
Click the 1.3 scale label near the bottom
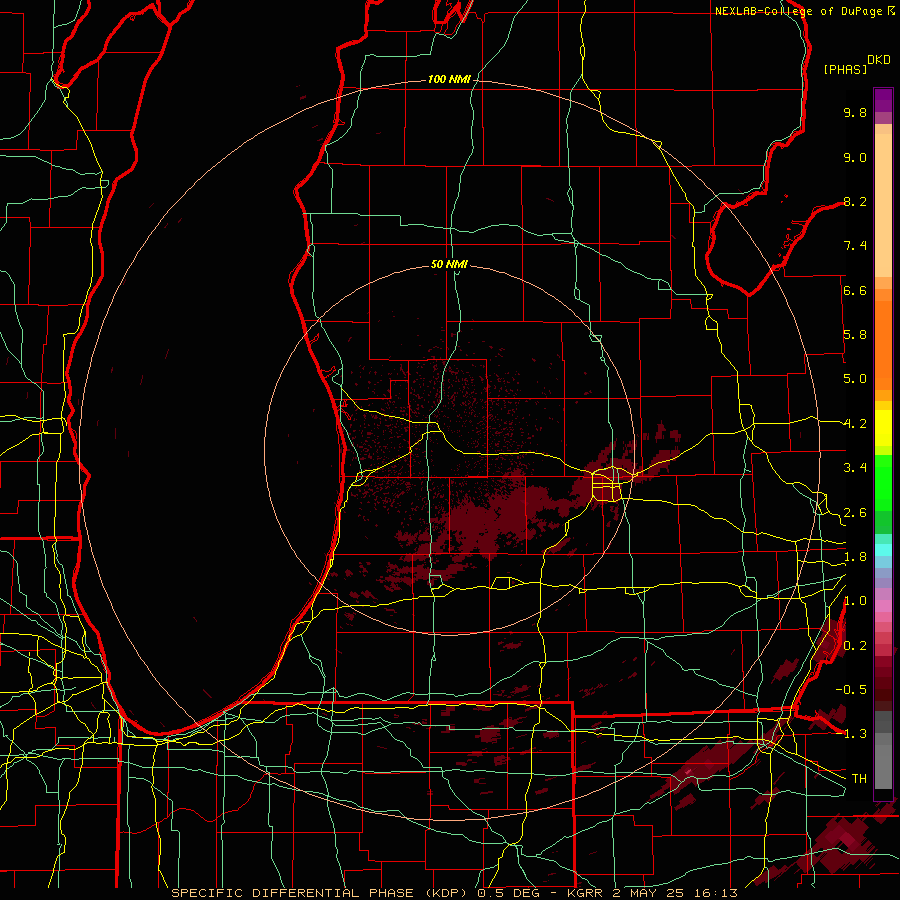(x=855, y=734)
